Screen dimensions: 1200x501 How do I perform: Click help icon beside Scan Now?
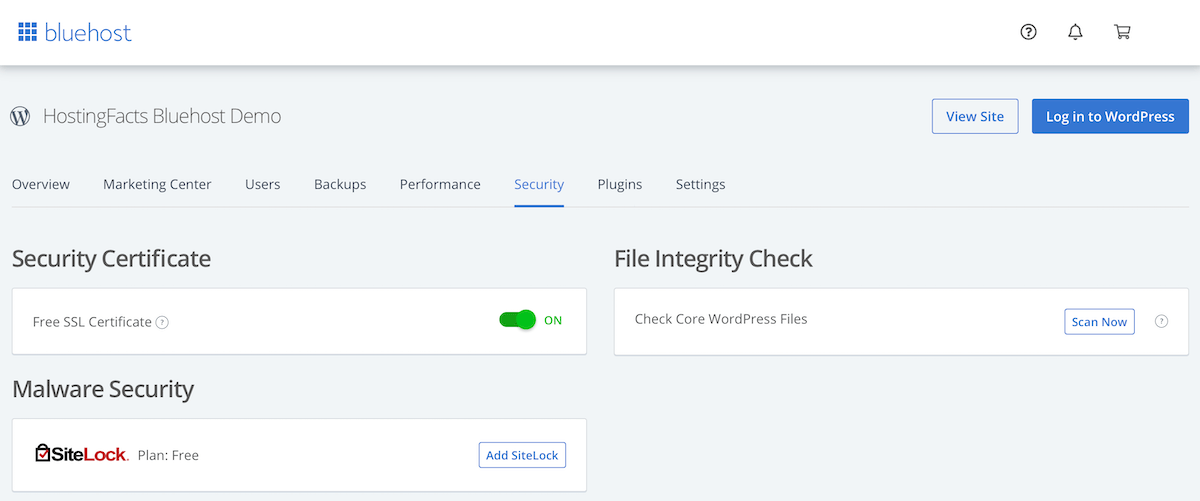[1161, 321]
